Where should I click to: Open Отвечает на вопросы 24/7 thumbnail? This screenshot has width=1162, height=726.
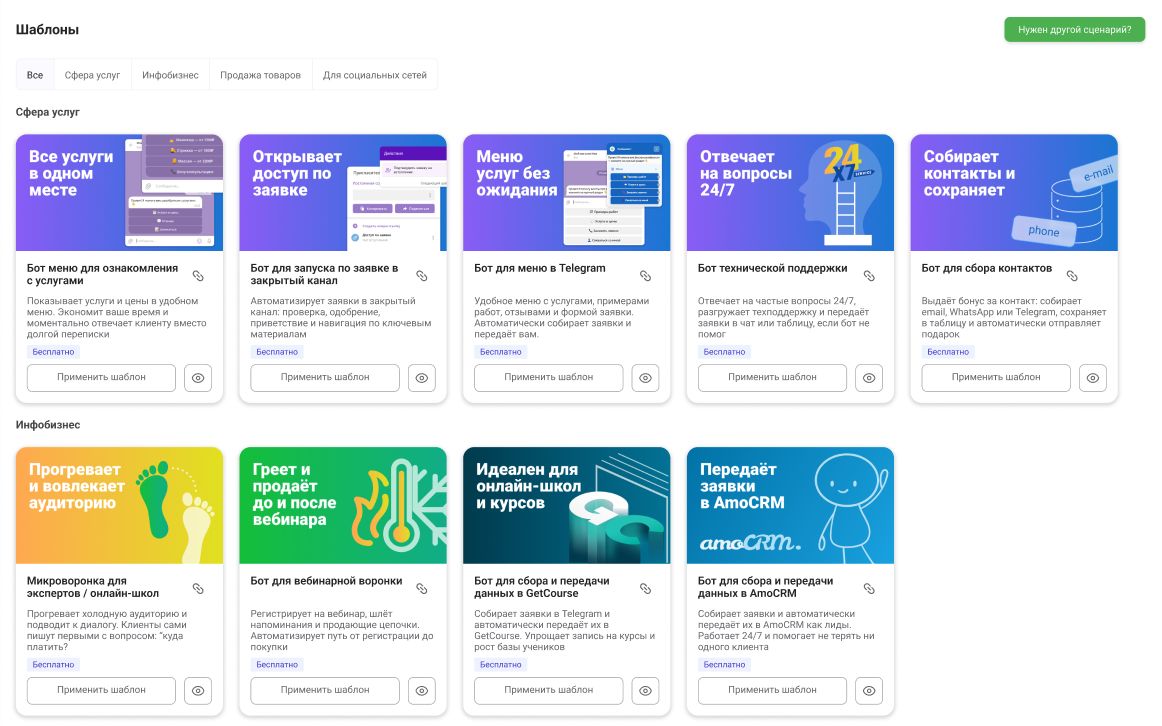point(790,192)
